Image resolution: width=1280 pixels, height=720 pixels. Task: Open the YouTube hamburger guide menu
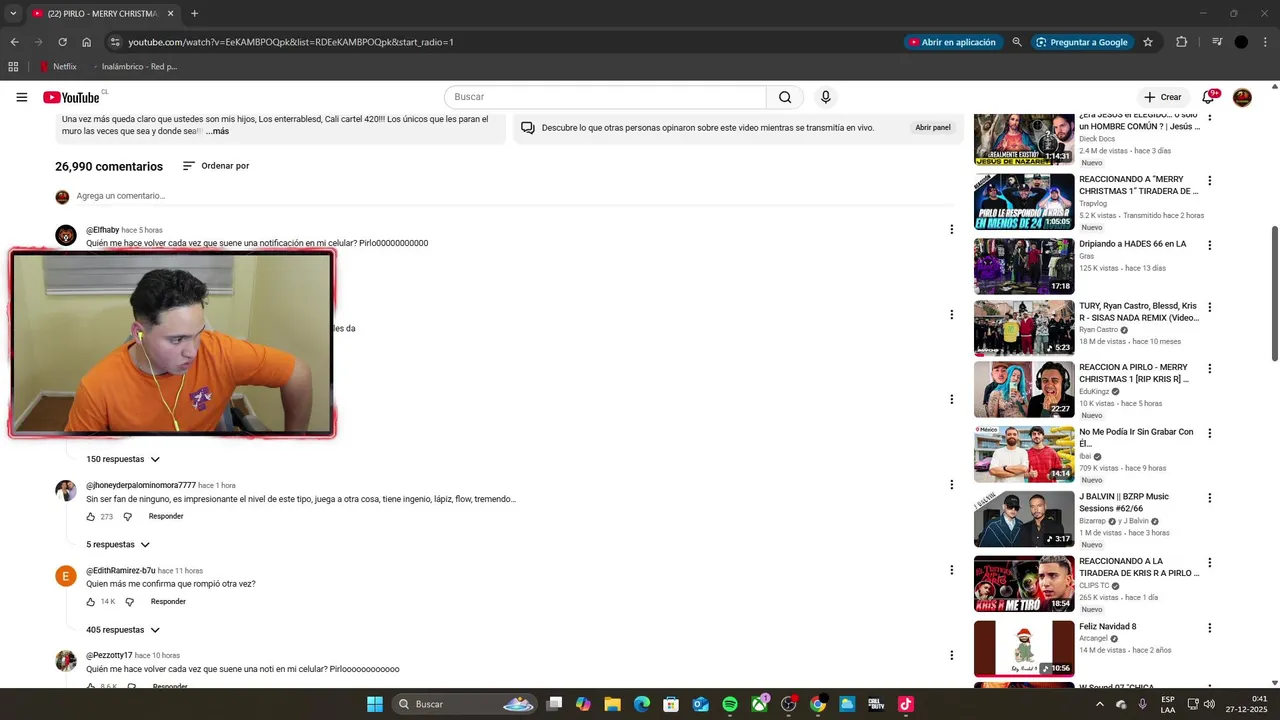pos(21,97)
